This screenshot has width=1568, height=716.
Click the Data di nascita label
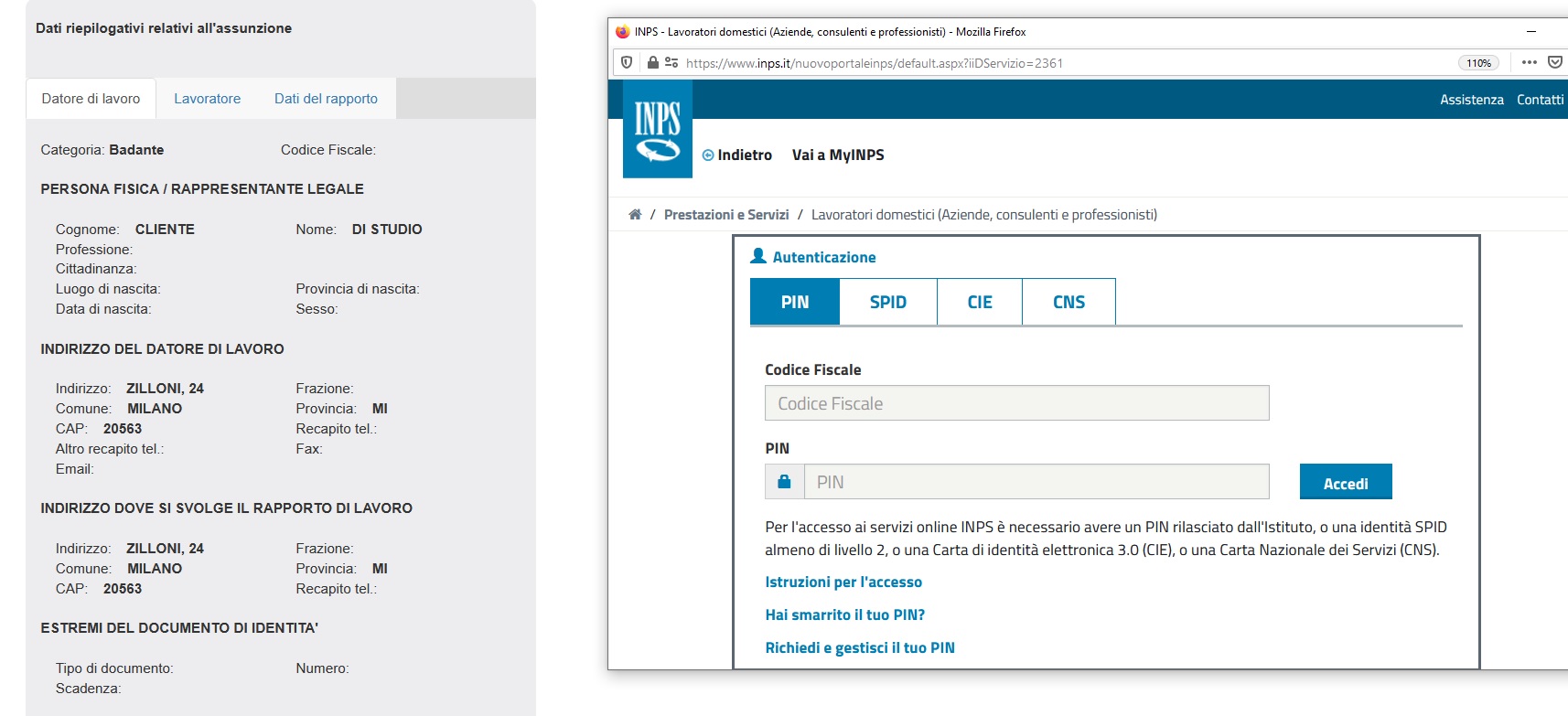pyautogui.click(x=102, y=308)
